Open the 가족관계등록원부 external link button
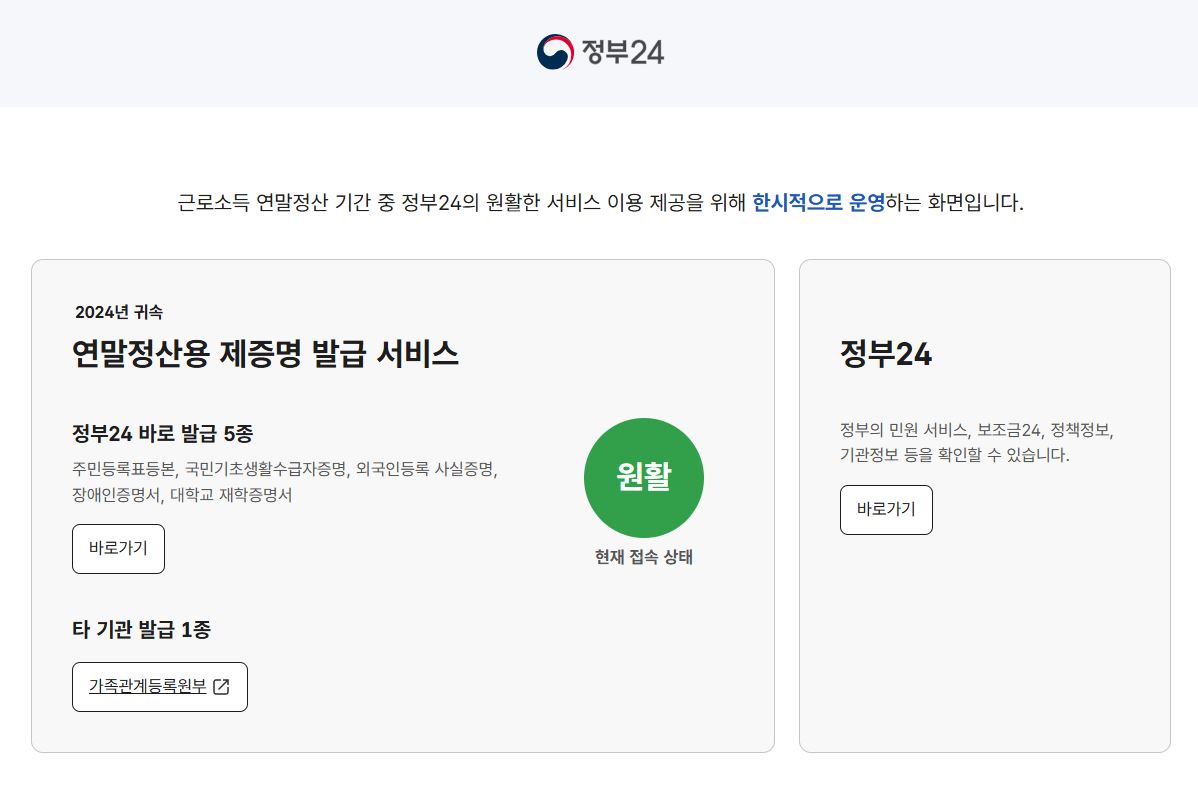 click(160, 687)
